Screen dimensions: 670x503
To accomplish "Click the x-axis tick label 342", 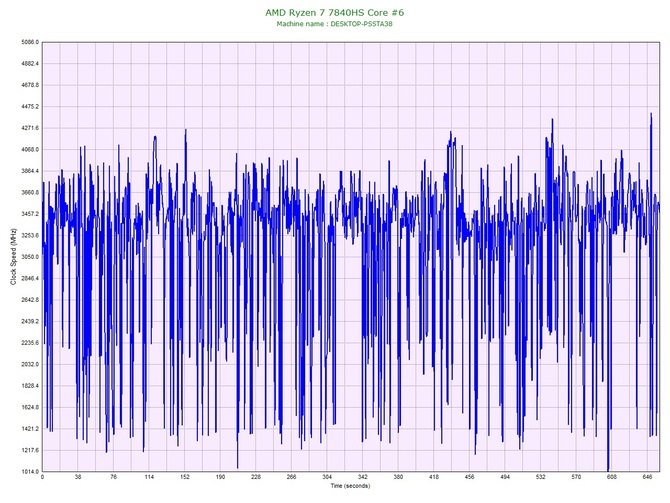I will click(x=362, y=477).
